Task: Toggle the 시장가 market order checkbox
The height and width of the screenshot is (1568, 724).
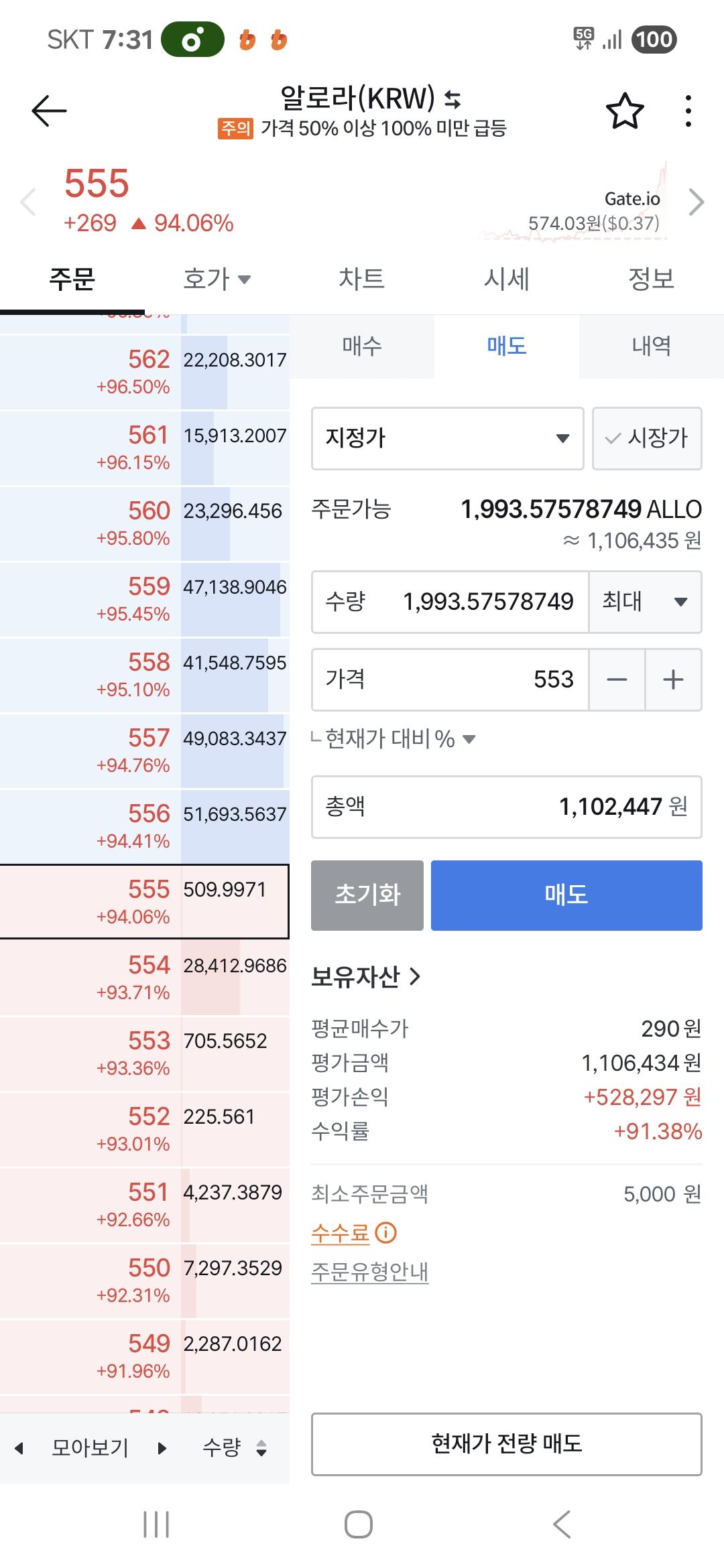Action: [647, 438]
